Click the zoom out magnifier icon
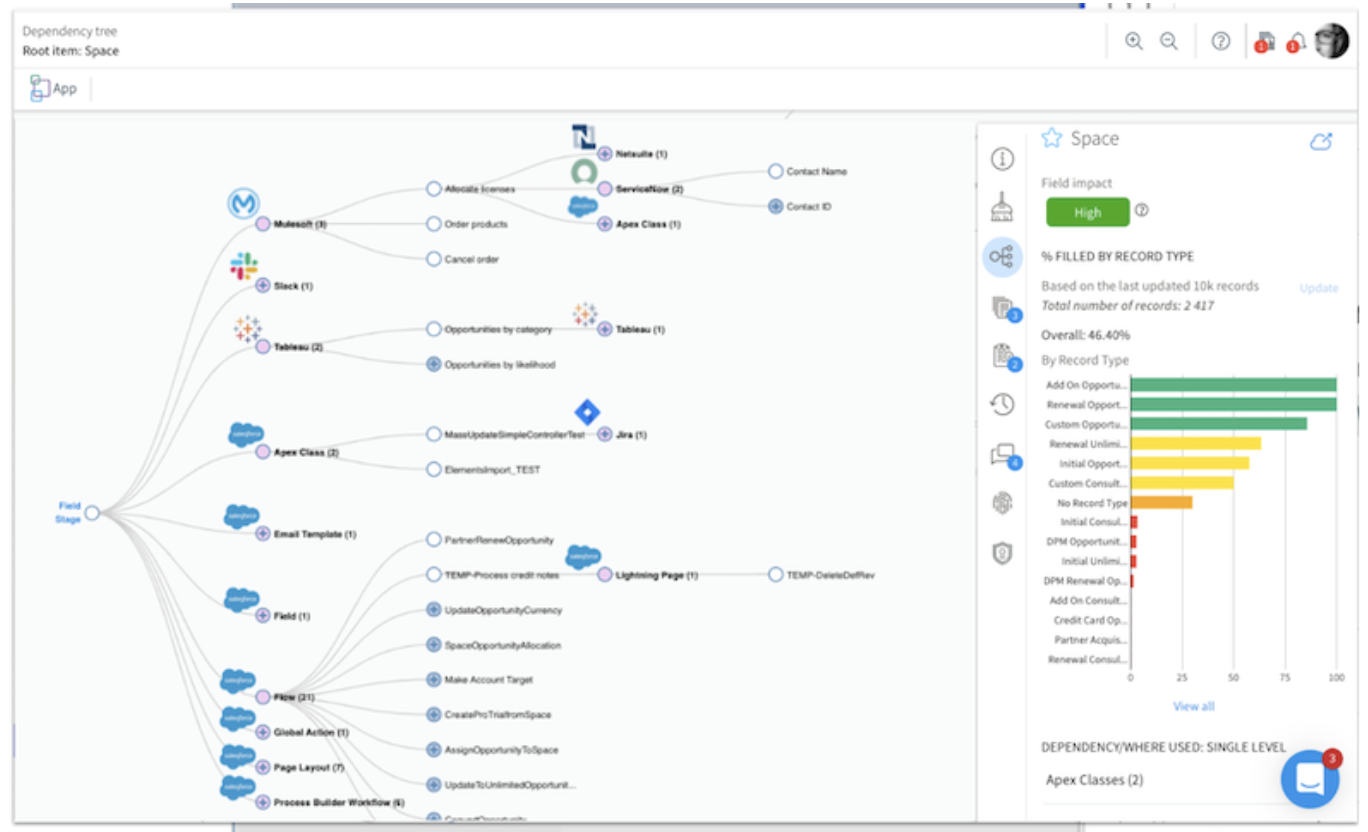Screen dimensions: 1368x832 click(x=1168, y=42)
